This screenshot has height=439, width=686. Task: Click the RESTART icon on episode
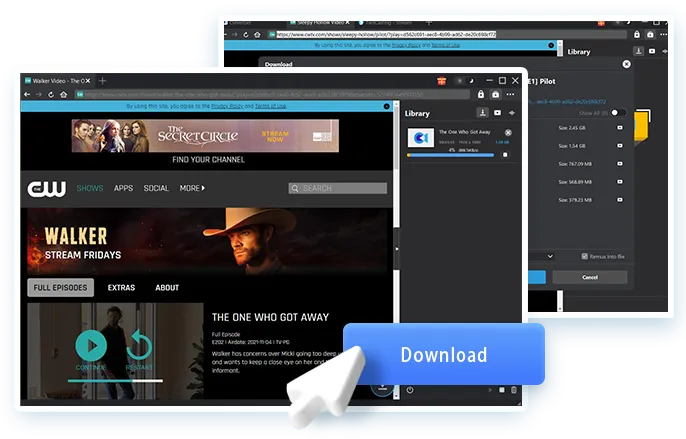click(139, 346)
